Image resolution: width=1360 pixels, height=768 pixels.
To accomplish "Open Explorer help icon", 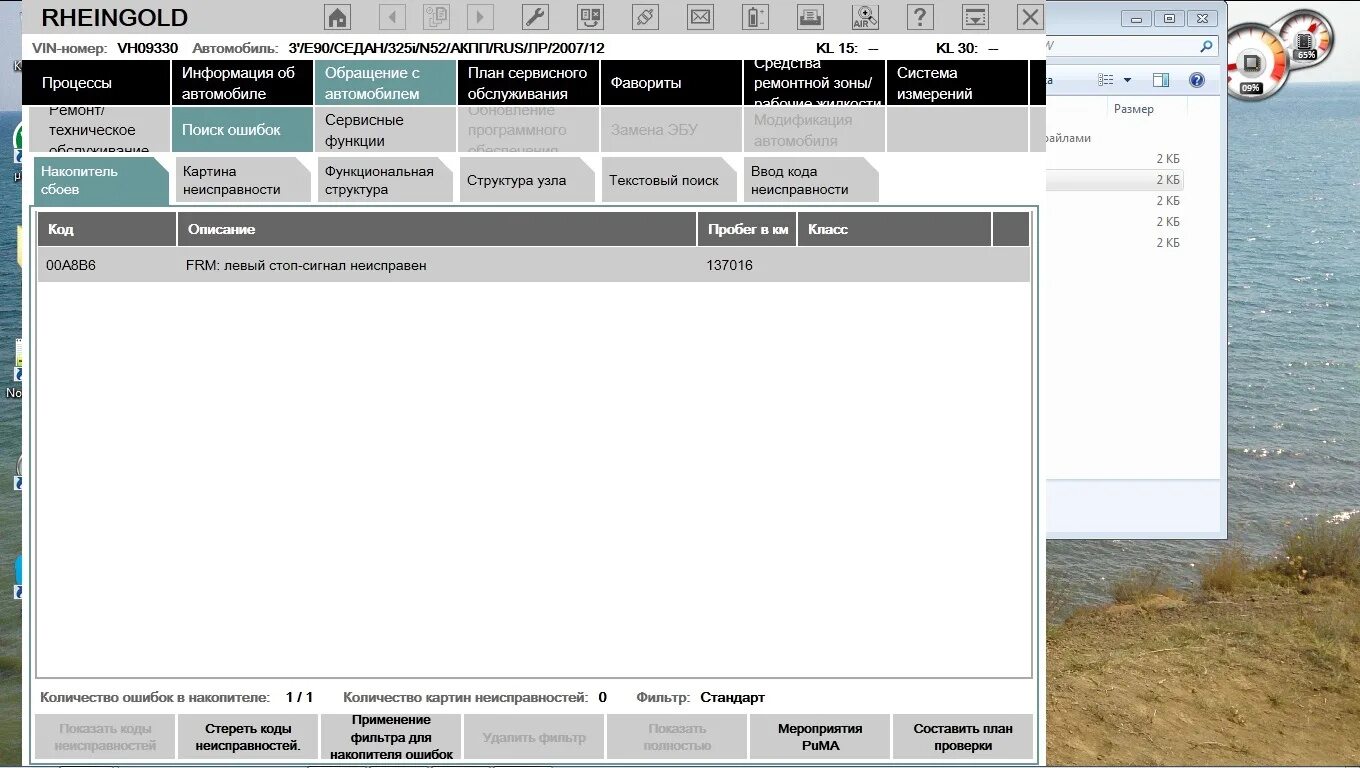I will [x=1196, y=80].
